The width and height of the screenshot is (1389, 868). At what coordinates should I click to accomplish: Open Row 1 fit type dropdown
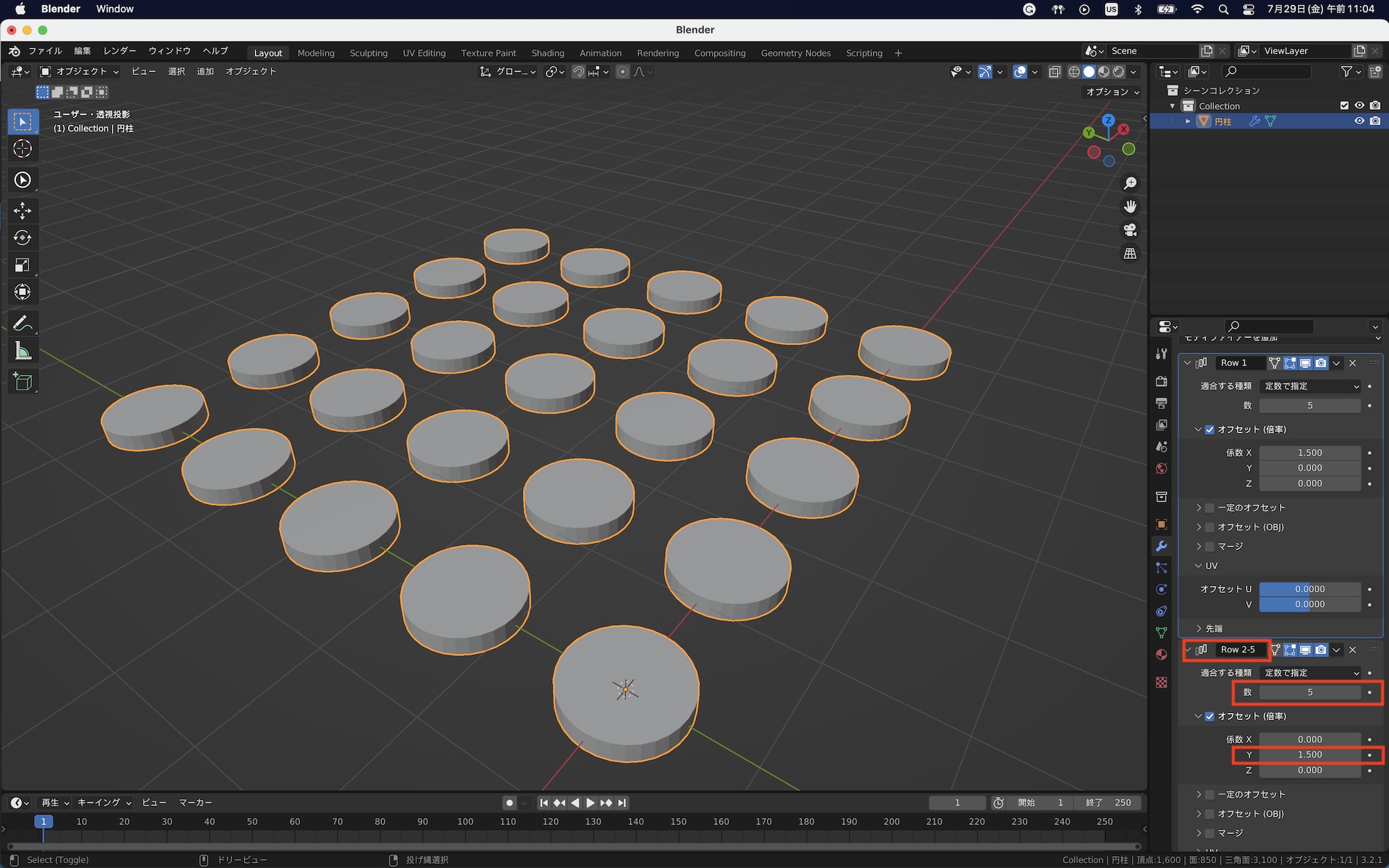click(1310, 386)
